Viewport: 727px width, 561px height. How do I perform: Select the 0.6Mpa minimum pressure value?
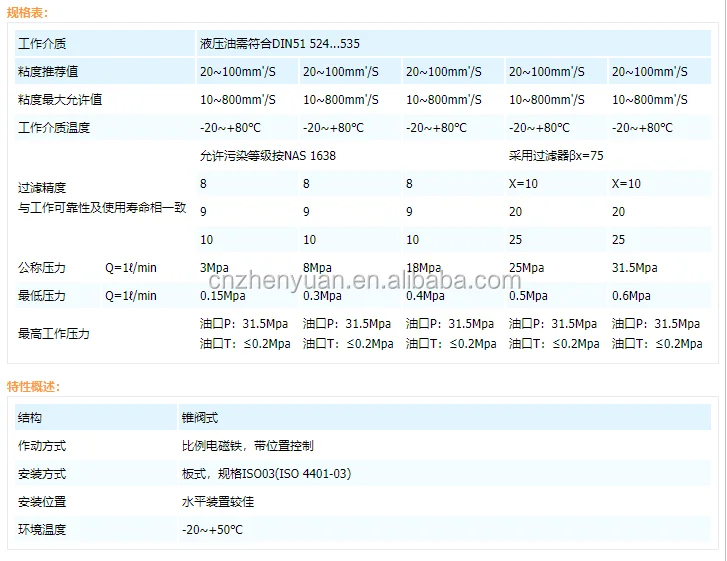(x=631, y=296)
